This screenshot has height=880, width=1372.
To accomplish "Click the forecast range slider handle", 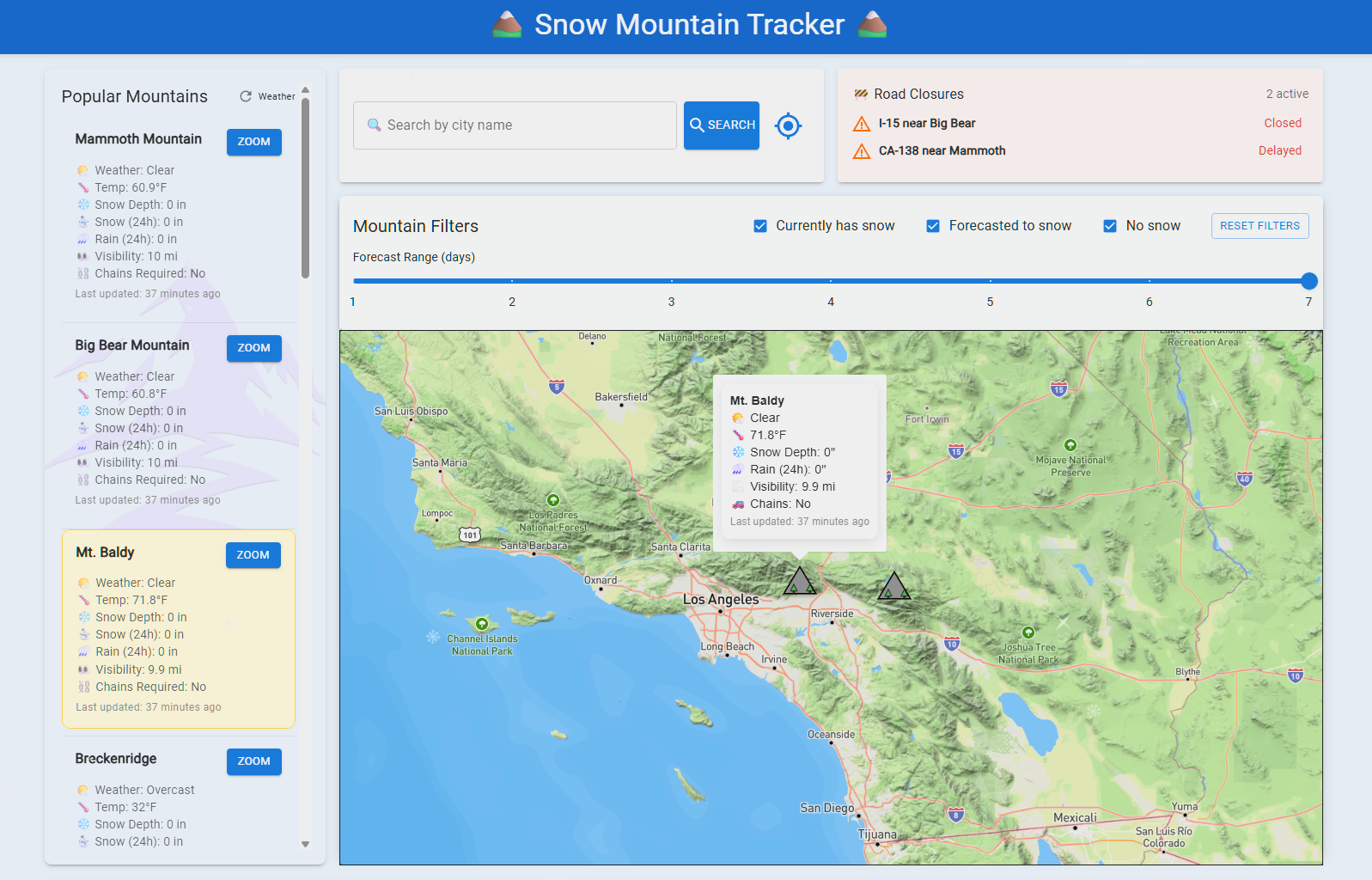I will point(1309,281).
